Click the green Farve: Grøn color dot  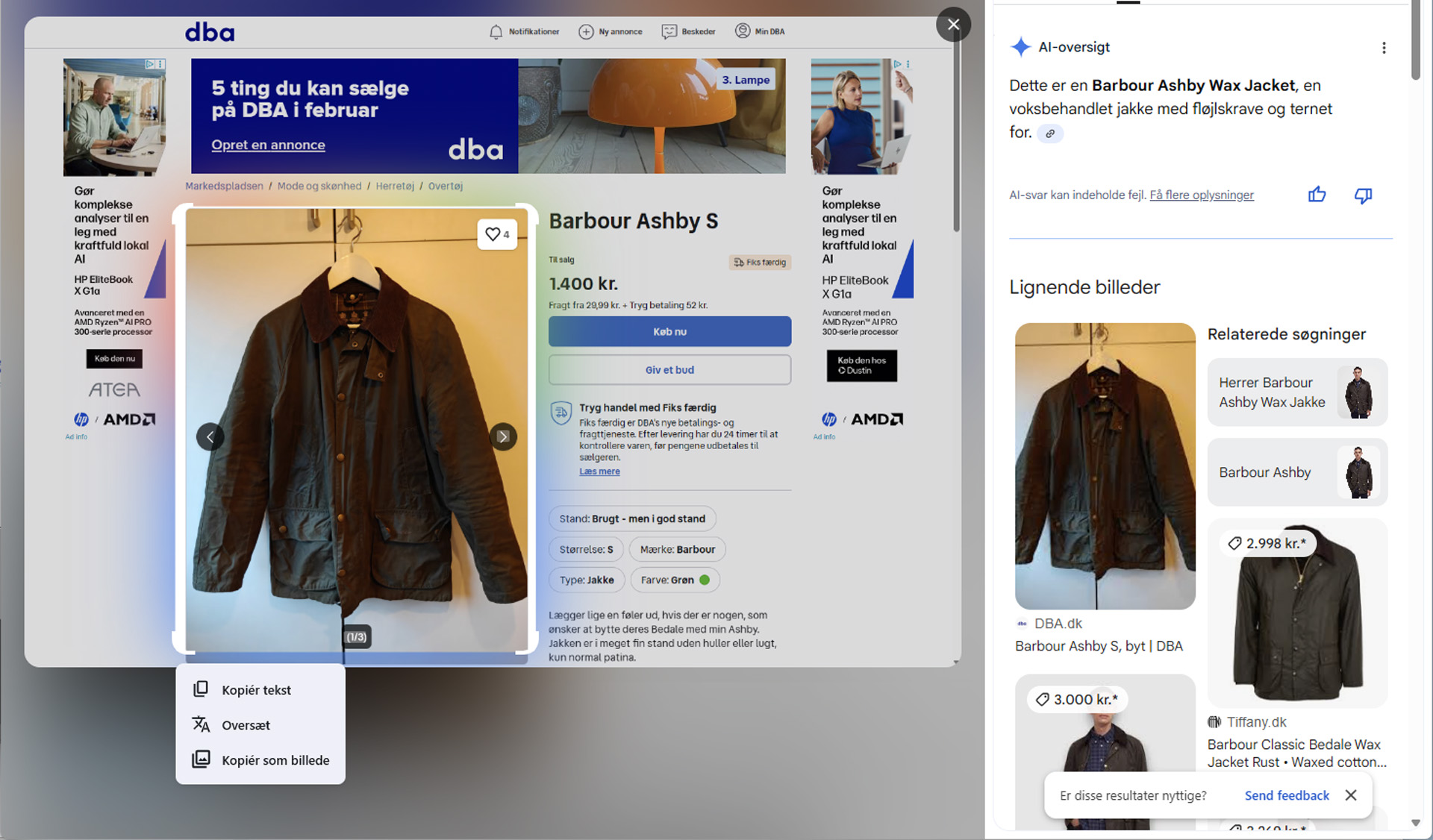click(x=705, y=580)
